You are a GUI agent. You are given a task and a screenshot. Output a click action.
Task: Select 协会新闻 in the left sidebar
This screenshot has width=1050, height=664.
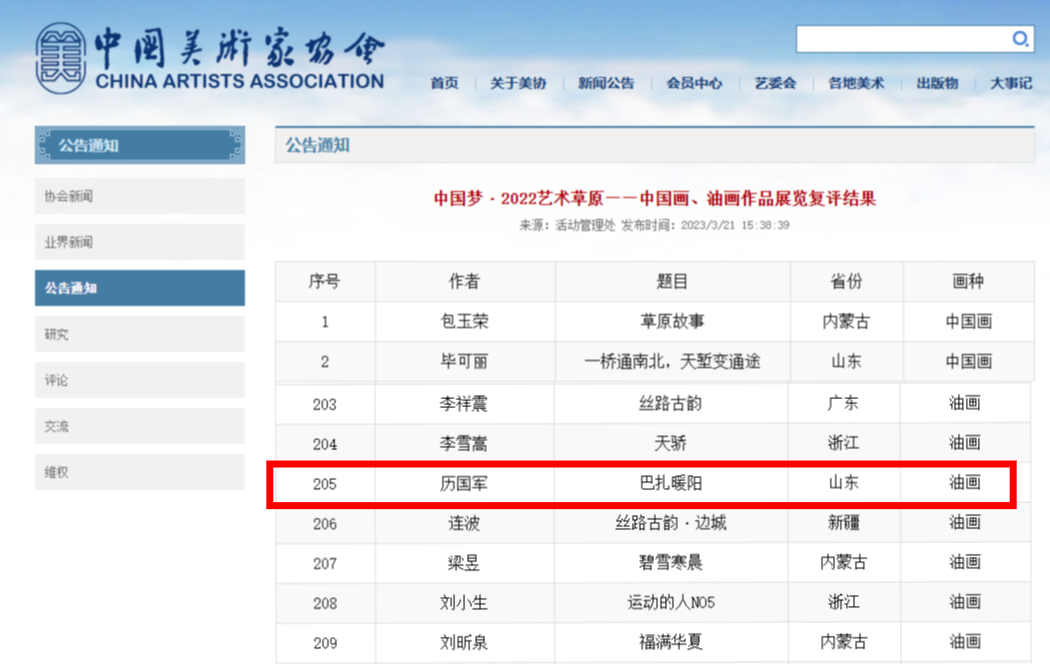139,196
